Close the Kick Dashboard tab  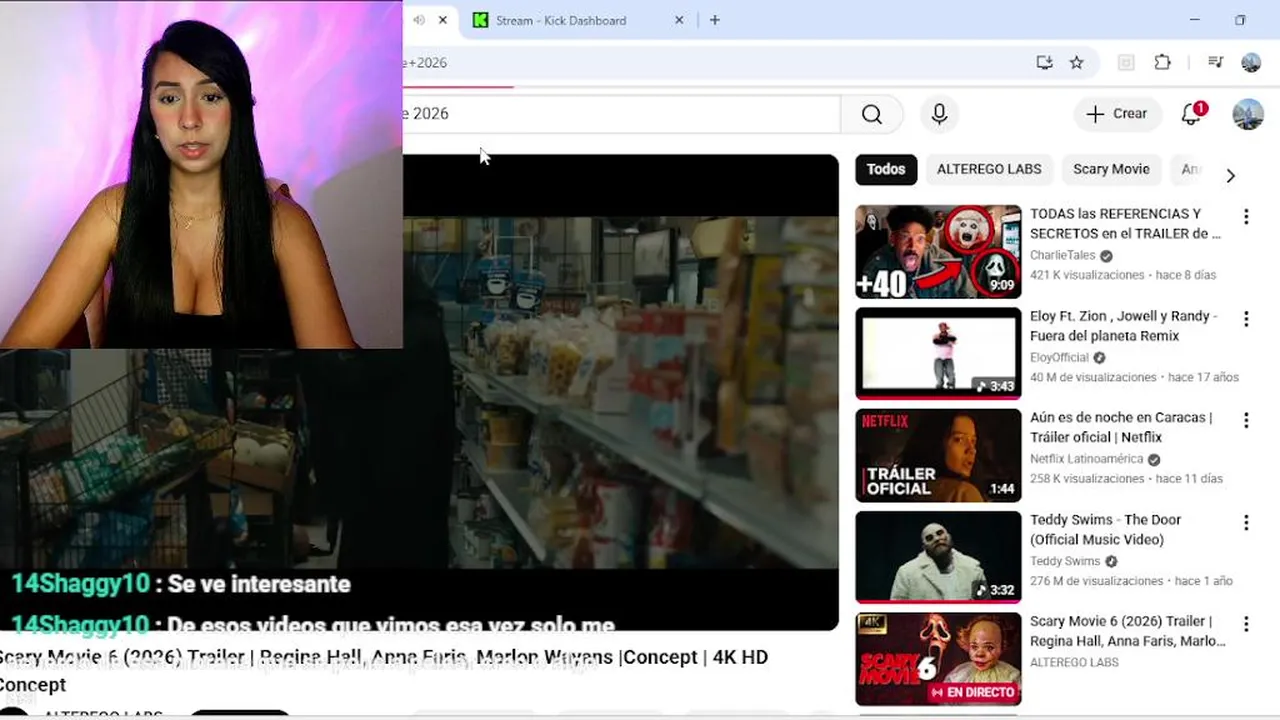[x=679, y=20]
